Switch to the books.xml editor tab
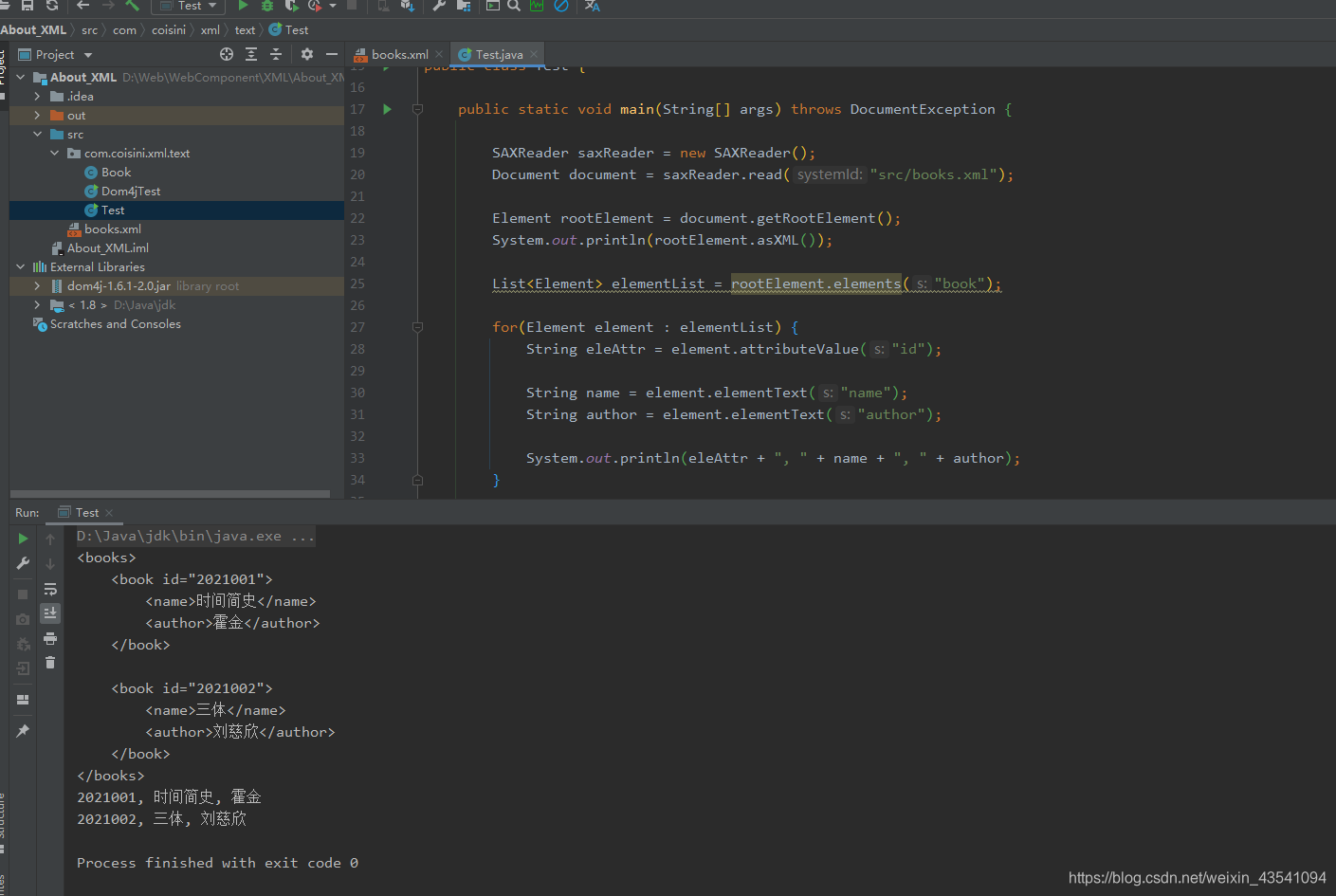Viewport: 1336px width, 896px height. click(x=399, y=54)
